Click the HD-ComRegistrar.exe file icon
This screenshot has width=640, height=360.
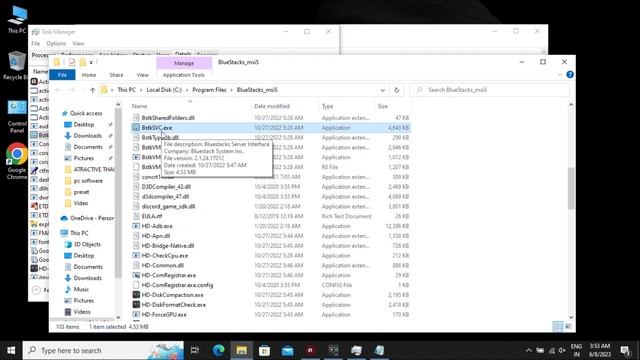click(136, 275)
